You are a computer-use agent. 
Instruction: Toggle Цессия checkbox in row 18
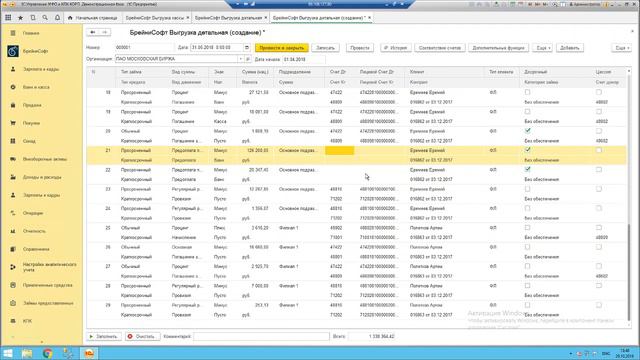click(x=598, y=92)
